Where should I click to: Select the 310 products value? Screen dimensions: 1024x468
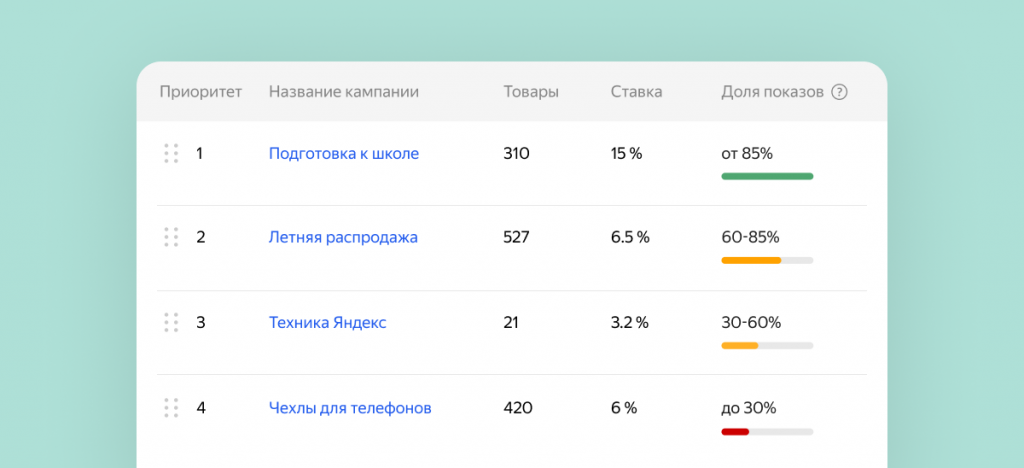(517, 154)
